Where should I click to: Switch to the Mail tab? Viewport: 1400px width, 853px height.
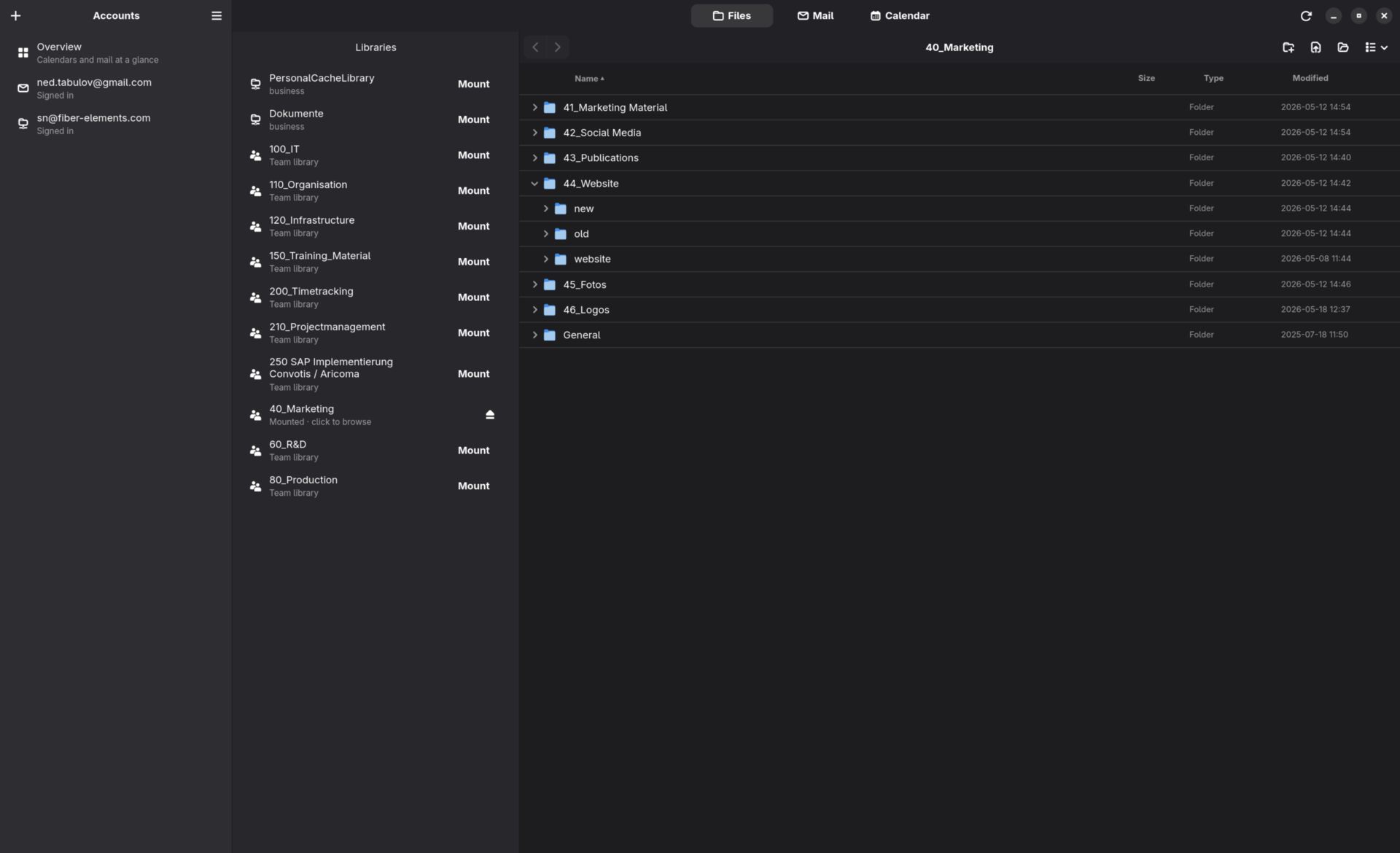(x=815, y=15)
